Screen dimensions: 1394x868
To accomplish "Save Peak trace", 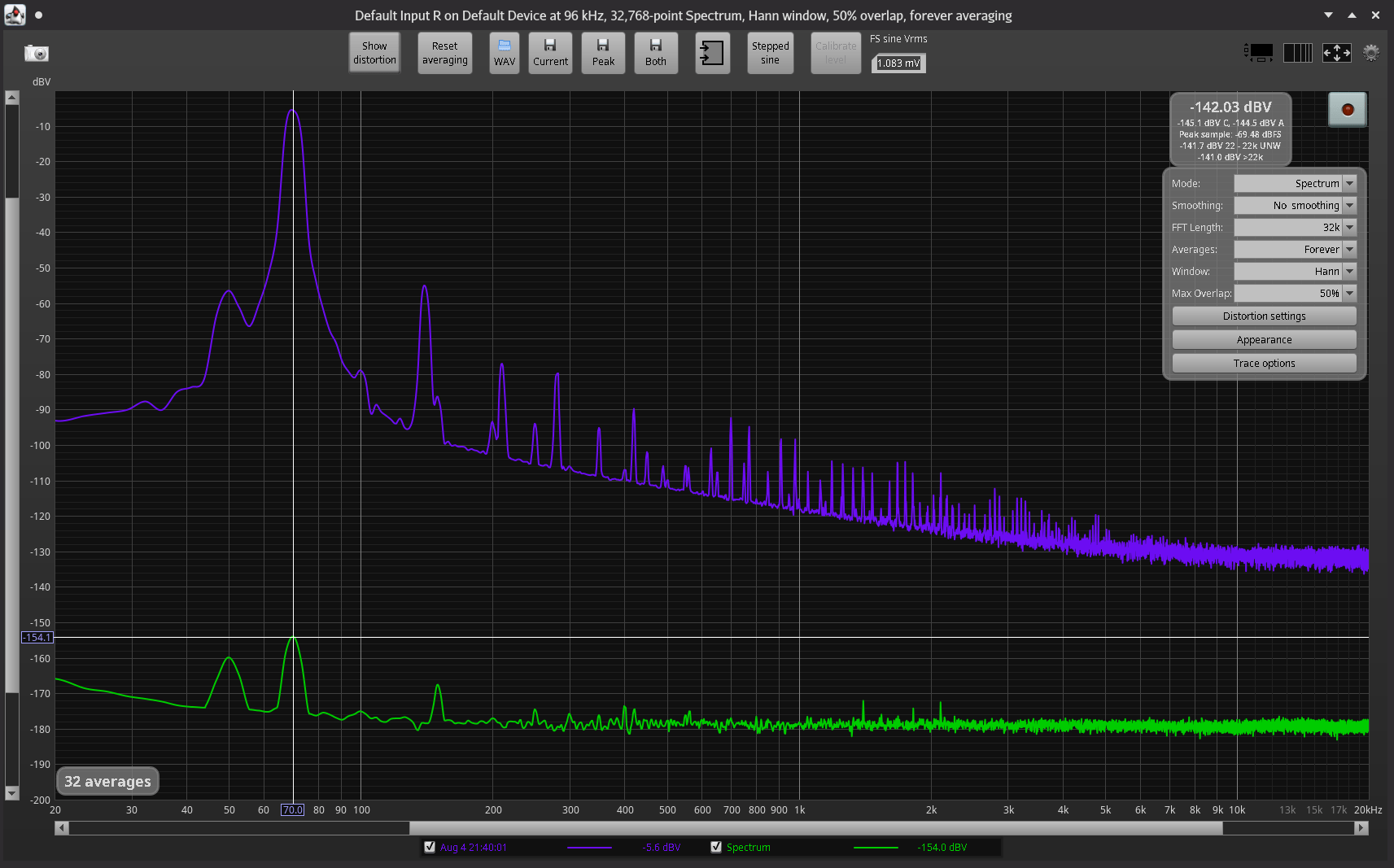I will point(603,53).
